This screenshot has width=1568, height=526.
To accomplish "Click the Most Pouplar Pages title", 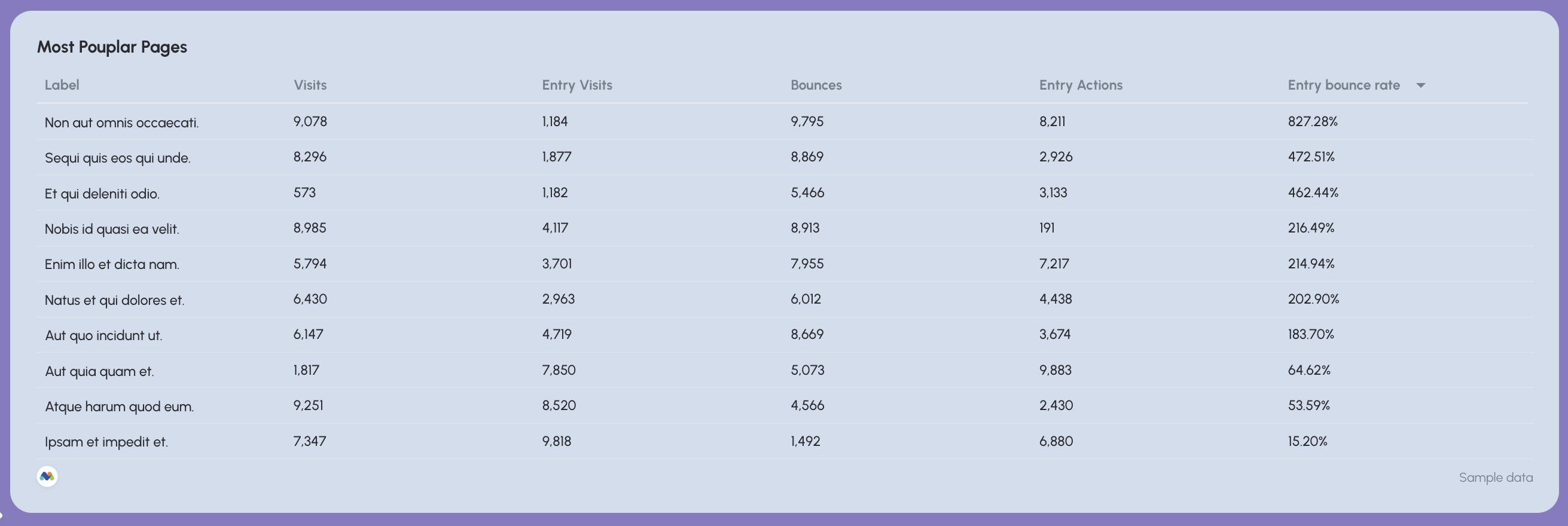I will pos(112,46).
